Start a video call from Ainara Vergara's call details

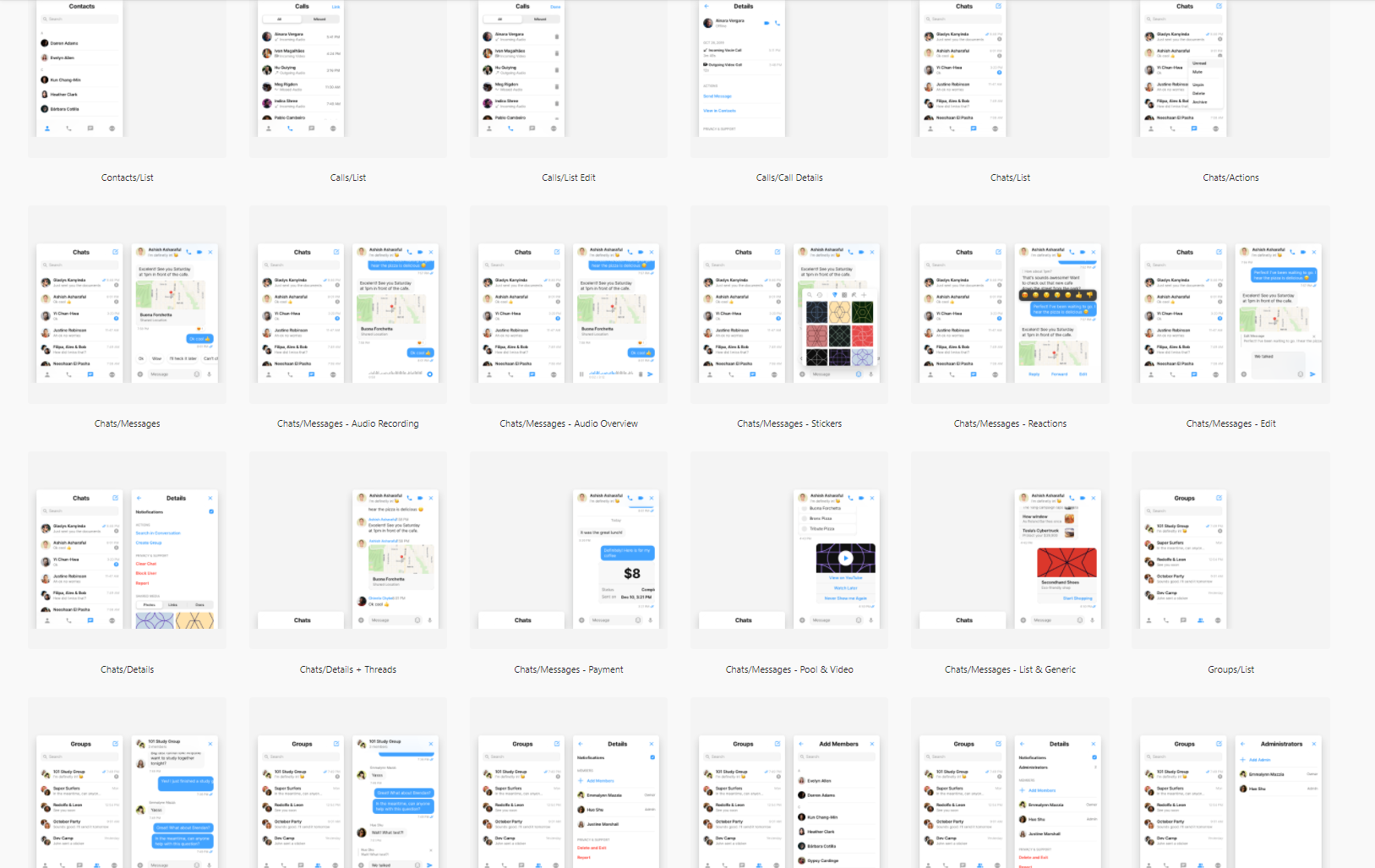coord(767,24)
